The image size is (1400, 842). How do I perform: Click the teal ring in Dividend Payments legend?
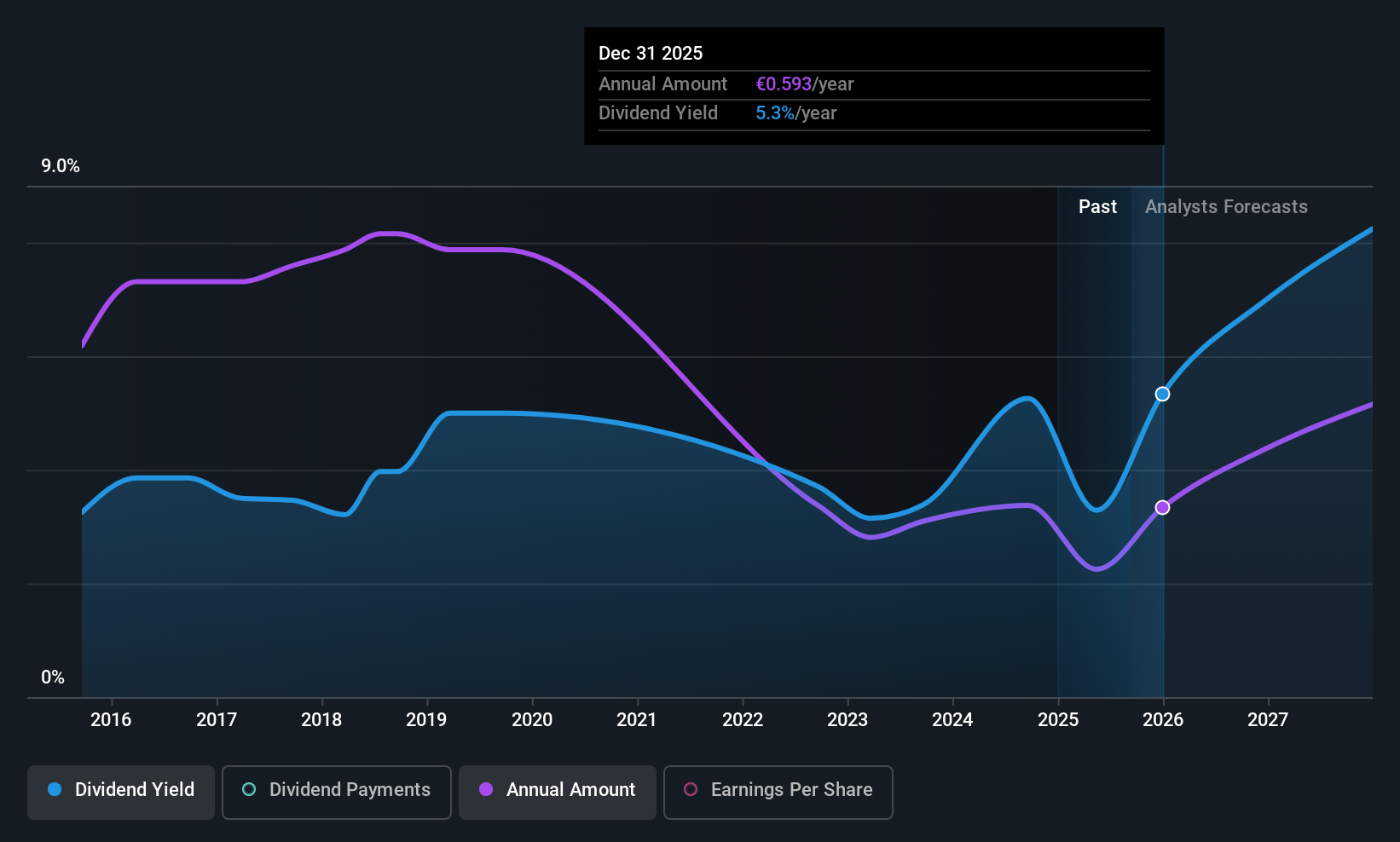(x=249, y=789)
